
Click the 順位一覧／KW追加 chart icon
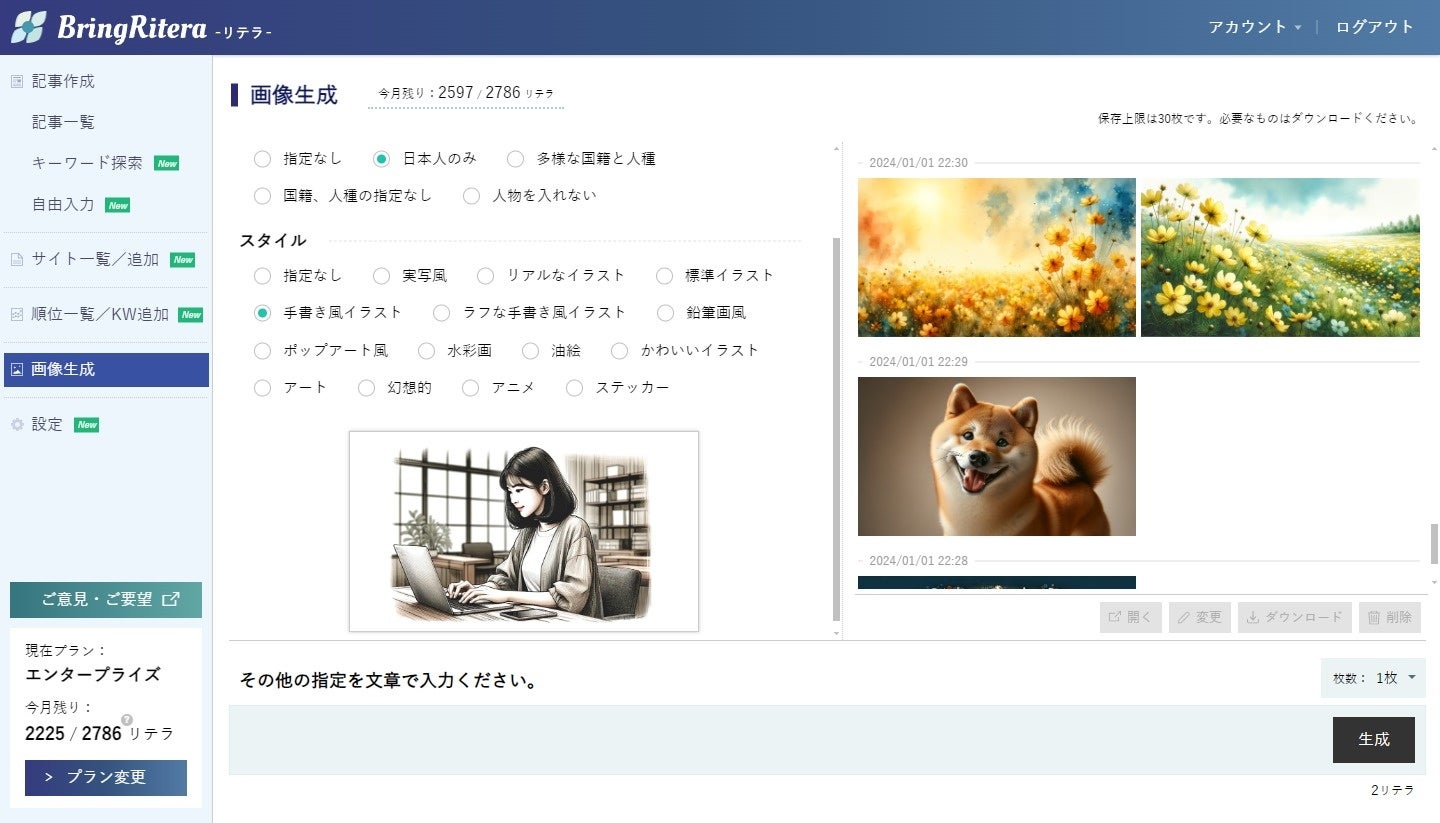tap(17, 315)
